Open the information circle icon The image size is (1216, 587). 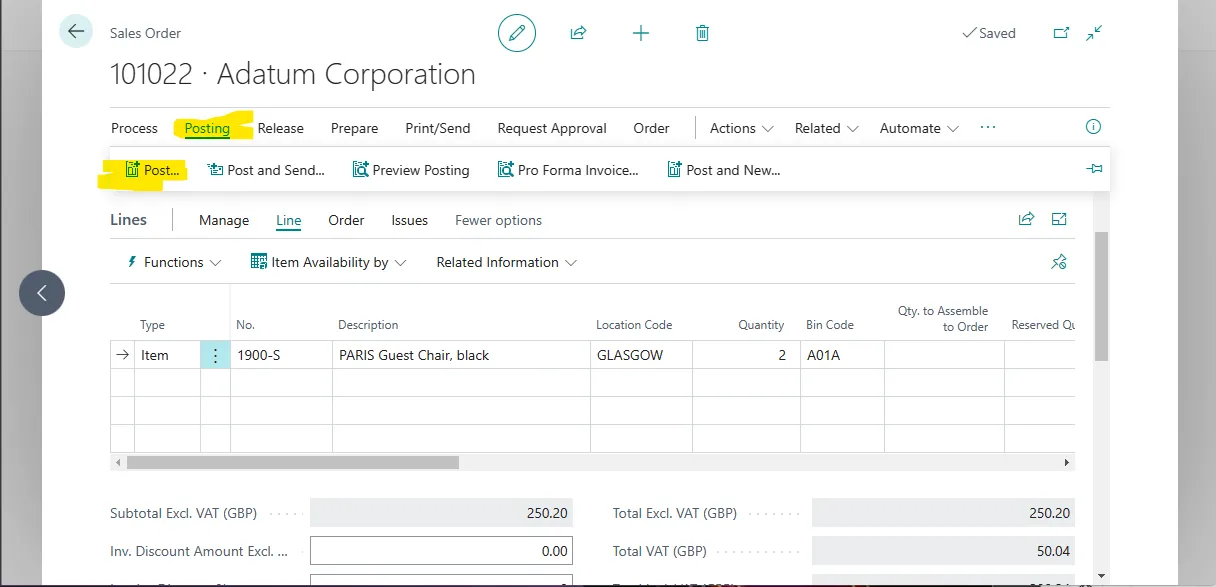[x=1093, y=127]
